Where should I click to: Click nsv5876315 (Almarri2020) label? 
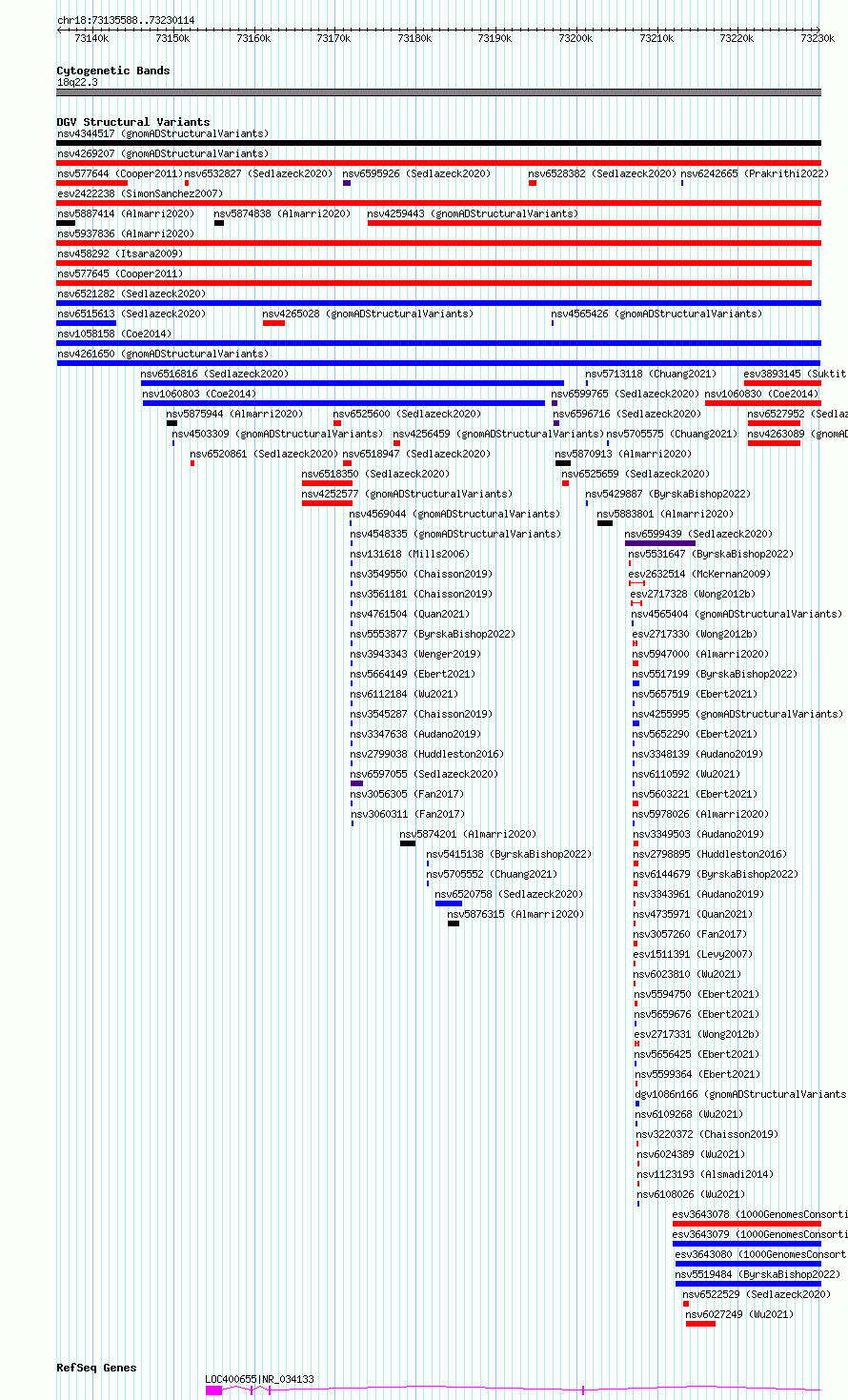(x=515, y=915)
